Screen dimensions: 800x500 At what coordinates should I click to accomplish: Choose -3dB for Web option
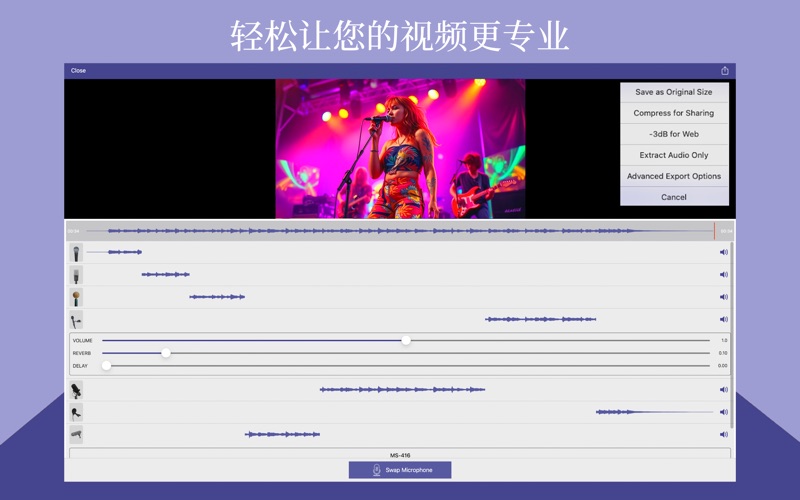(674, 134)
